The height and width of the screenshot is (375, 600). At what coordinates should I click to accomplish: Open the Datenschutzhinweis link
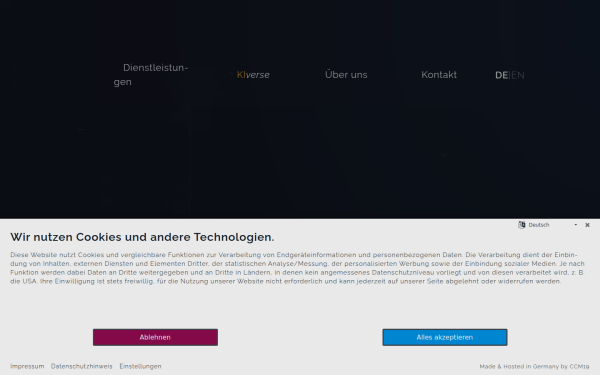point(82,366)
